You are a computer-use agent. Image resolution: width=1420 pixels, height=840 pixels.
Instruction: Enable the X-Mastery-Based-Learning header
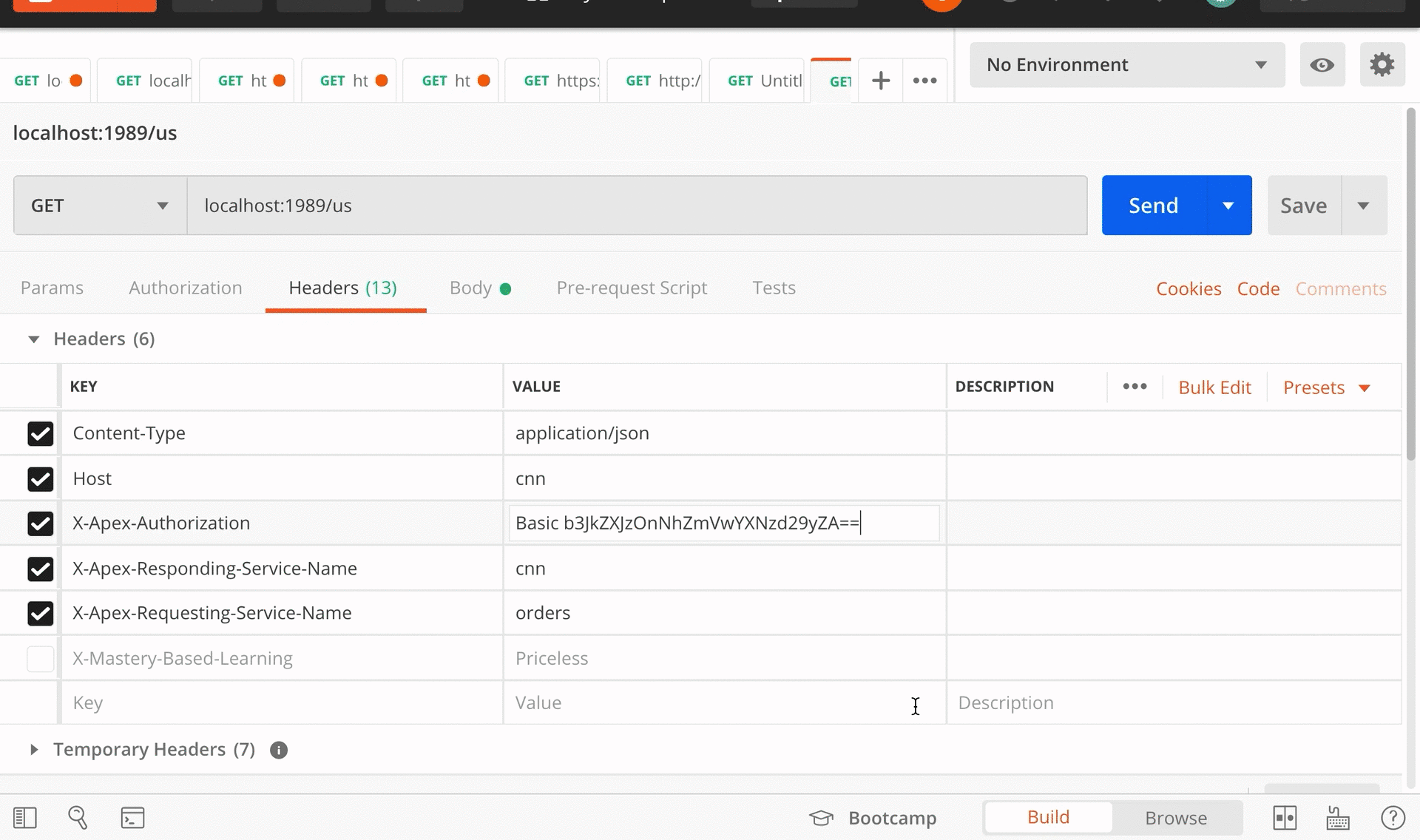click(x=40, y=657)
